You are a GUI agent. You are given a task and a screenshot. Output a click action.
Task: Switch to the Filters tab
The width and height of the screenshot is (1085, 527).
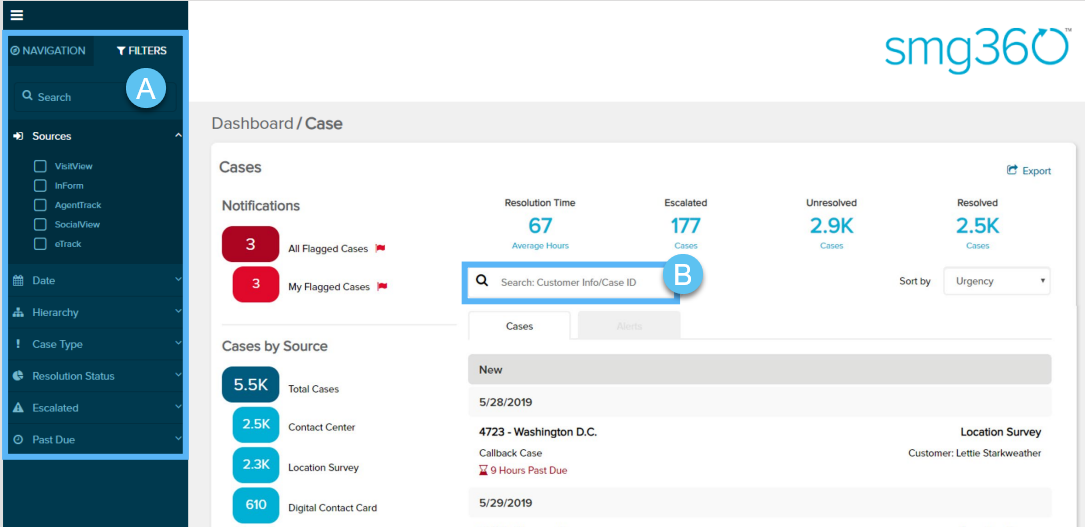(141, 51)
